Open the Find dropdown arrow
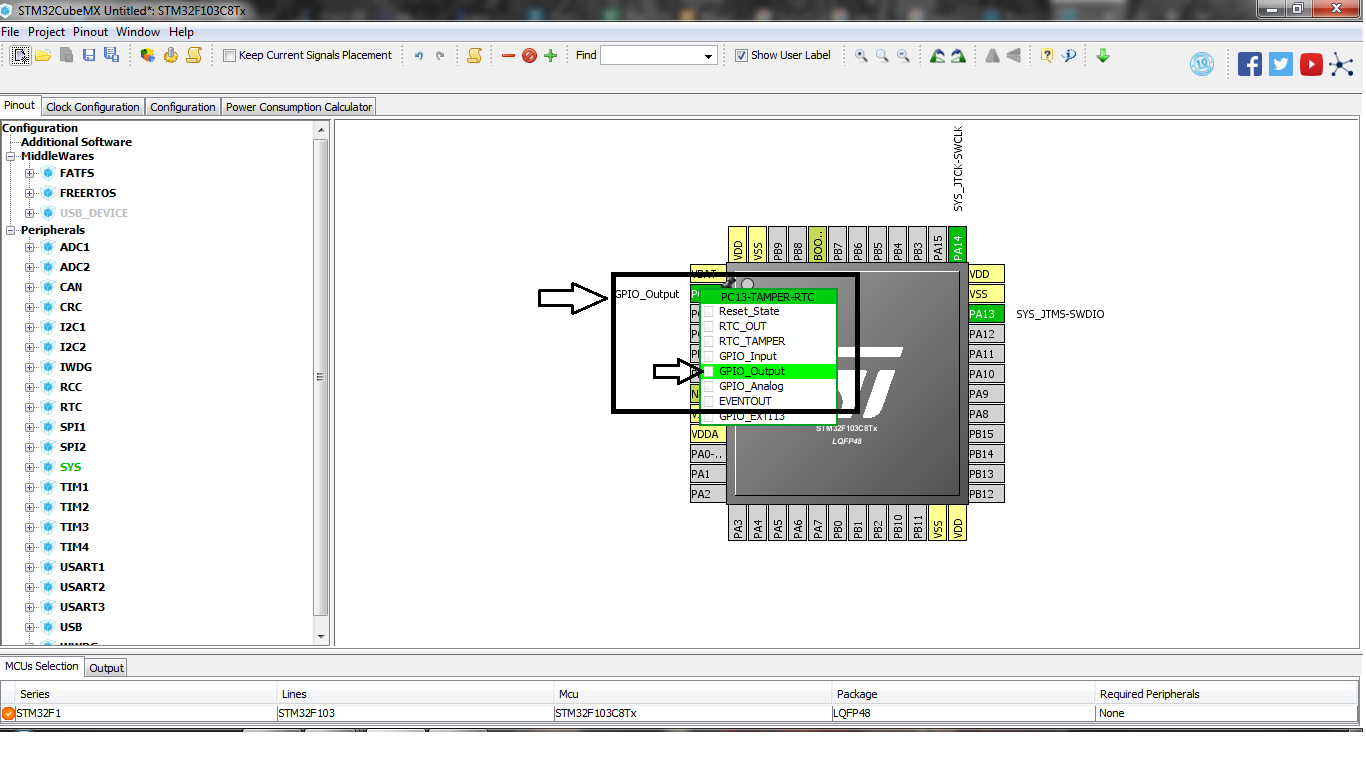This screenshot has width=1366, height=768. click(709, 56)
